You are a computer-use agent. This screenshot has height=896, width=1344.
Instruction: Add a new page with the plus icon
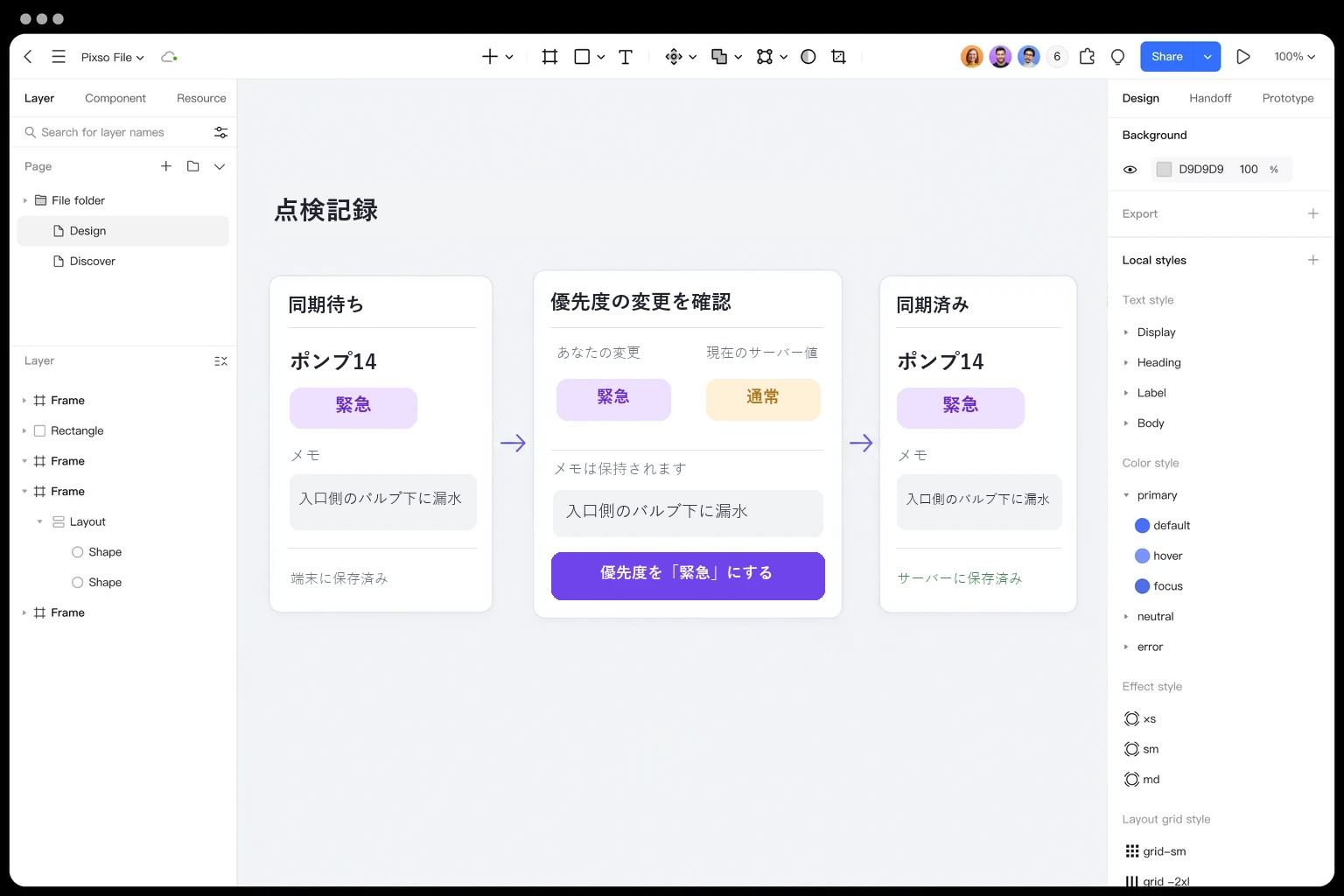[166, 166]
